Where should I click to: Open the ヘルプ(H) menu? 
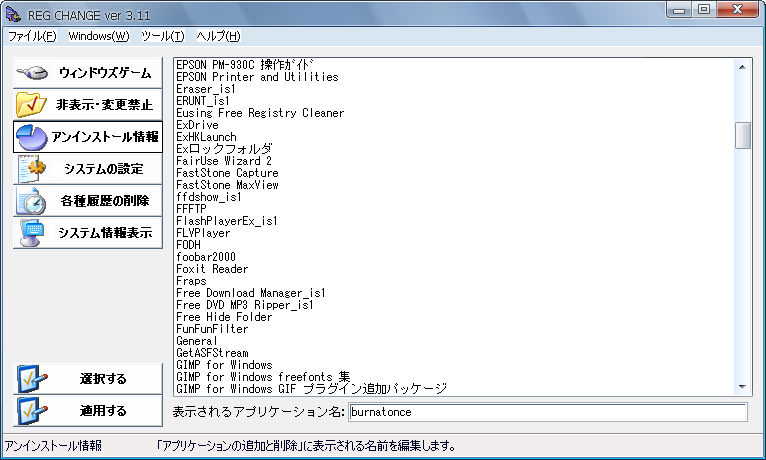[218, 36]
